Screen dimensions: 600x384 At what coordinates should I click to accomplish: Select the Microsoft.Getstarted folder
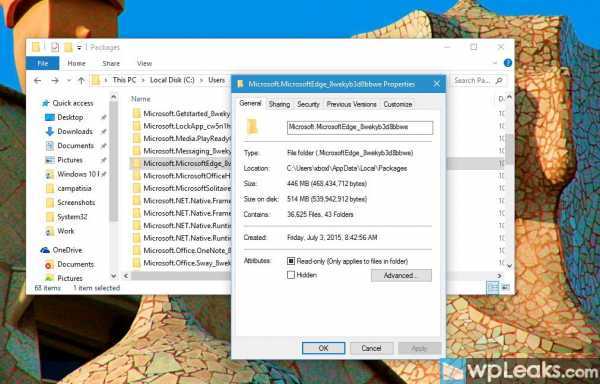[x=181, y=113]
